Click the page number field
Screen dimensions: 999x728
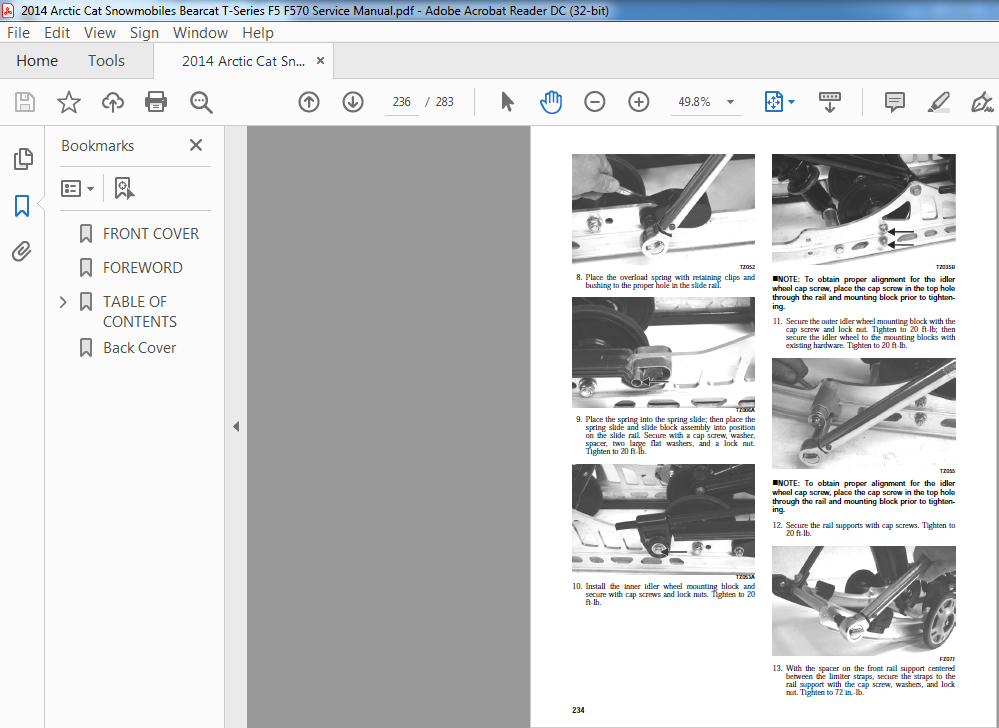click(x=401, y=102)
